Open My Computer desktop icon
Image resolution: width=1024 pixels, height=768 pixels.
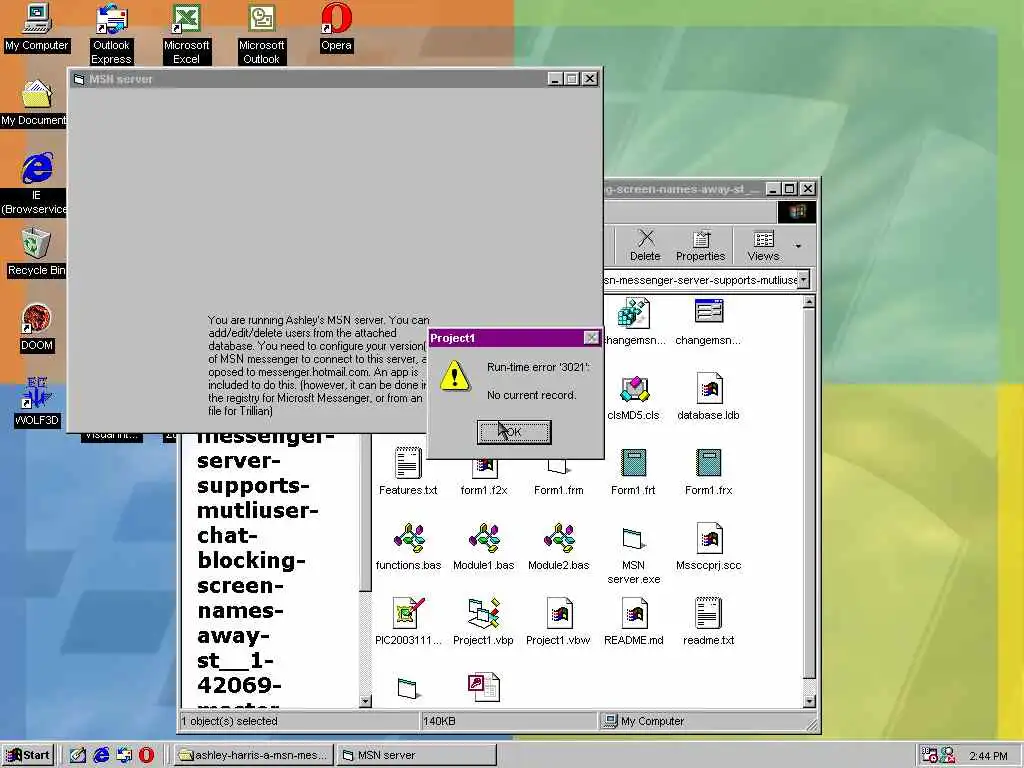(37, 27)
